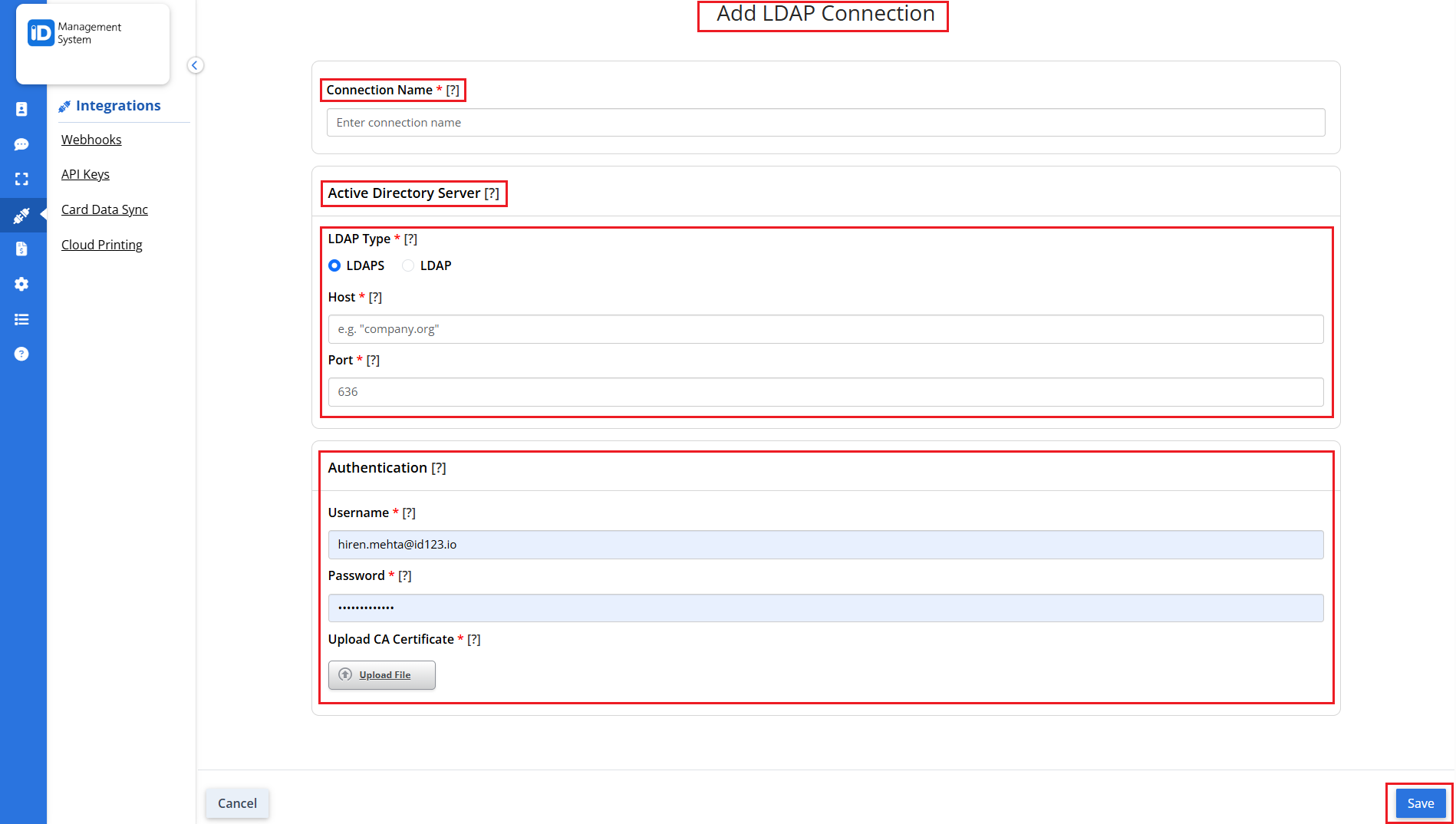Select the Integrations plug sidebar icon
The height and width of the screenshot is (824, 1456).
(21, 216)
